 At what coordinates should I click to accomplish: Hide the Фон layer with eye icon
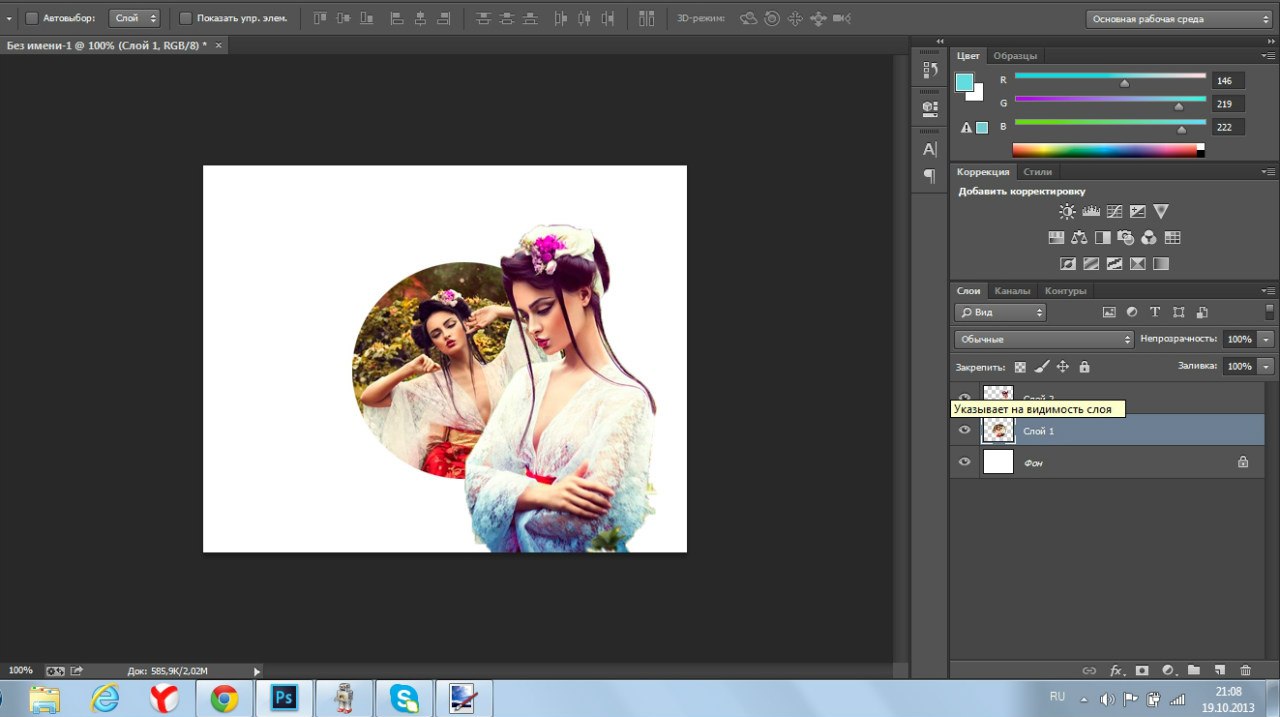[964, 462]
